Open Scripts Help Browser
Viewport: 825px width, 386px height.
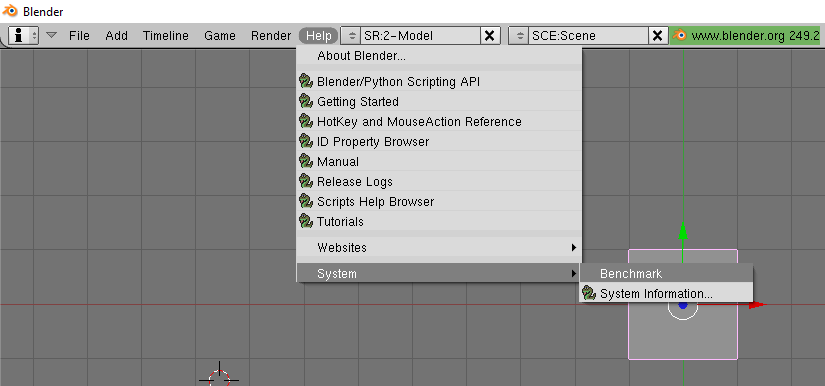(x=439, y=201)
